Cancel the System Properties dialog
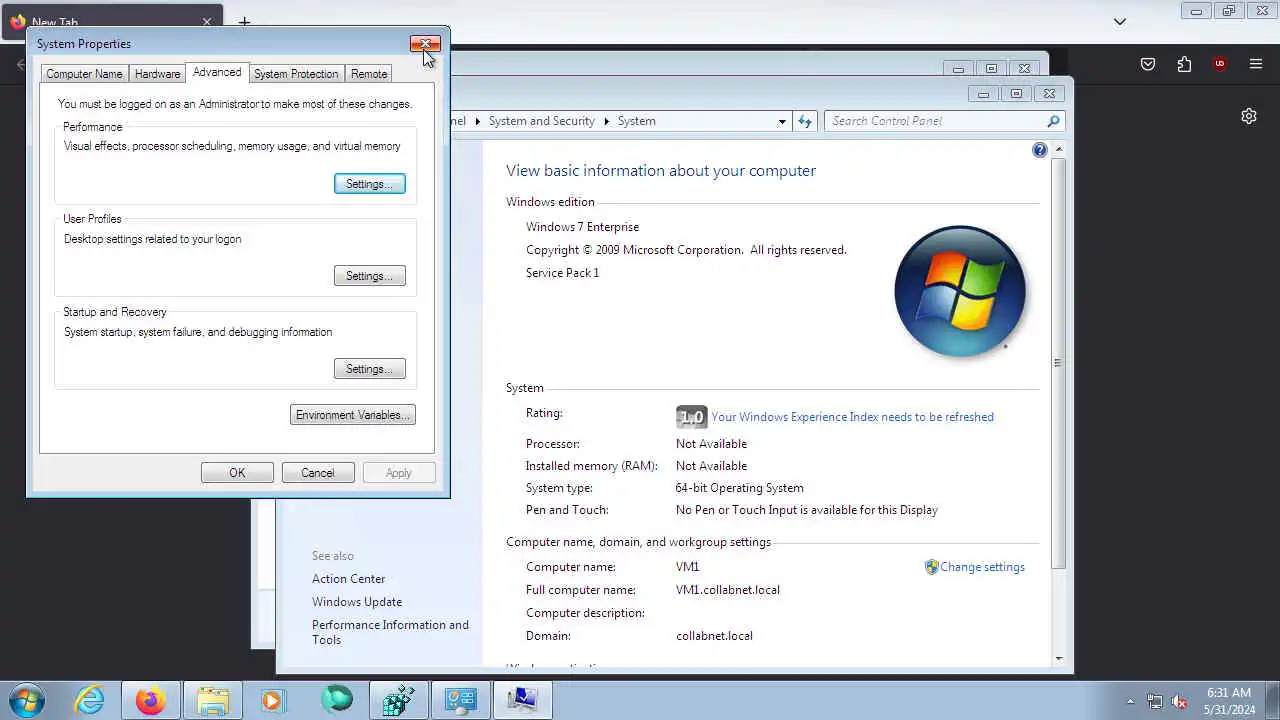The width and height of the screenshot is (1280, 720). [x=318, y=473]
